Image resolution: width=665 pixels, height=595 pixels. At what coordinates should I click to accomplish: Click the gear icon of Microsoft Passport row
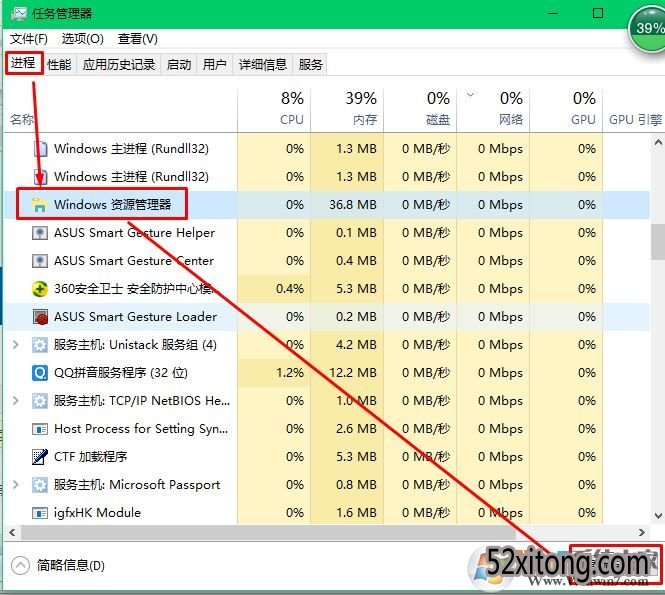40,485
